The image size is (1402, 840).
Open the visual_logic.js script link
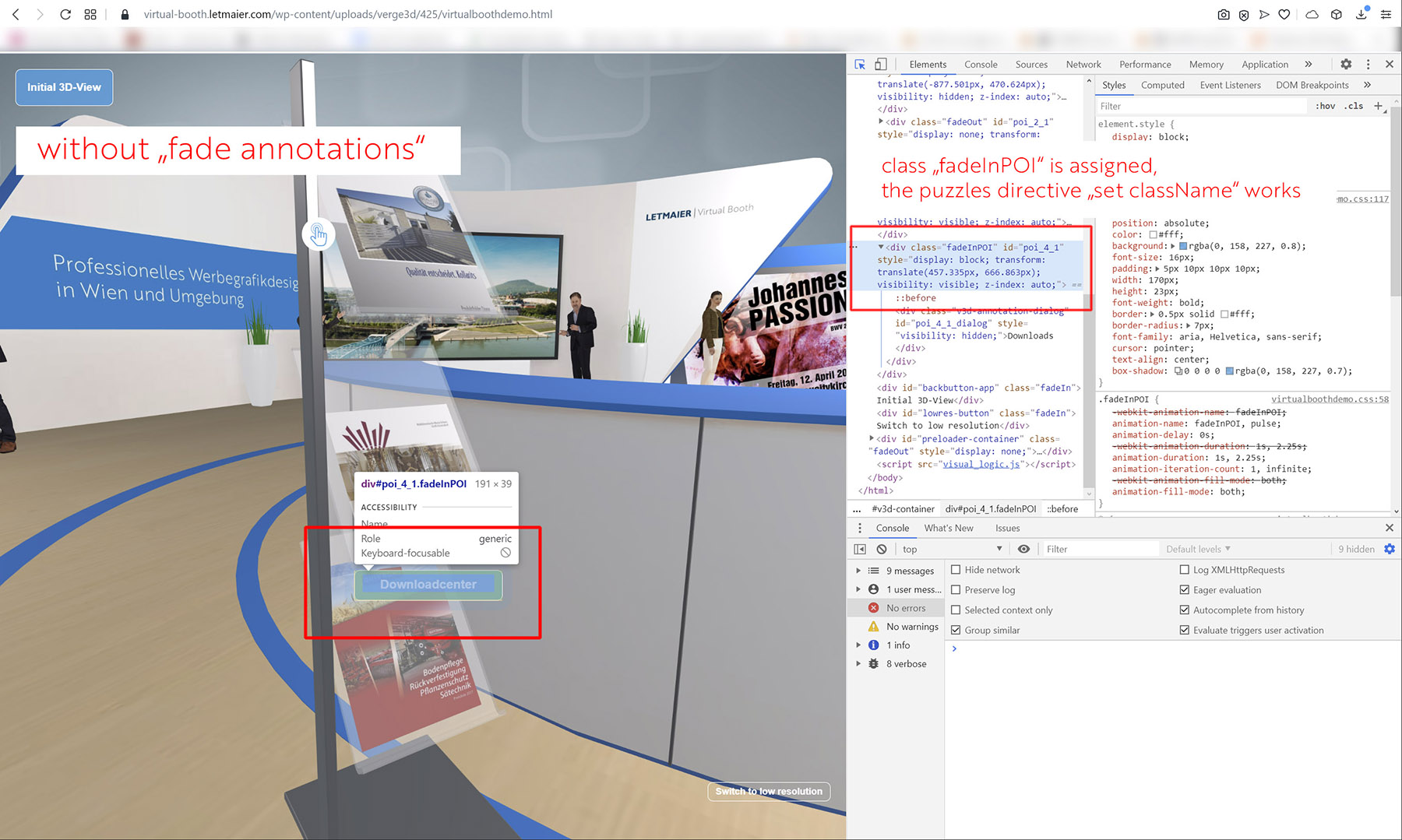[981, 464]
